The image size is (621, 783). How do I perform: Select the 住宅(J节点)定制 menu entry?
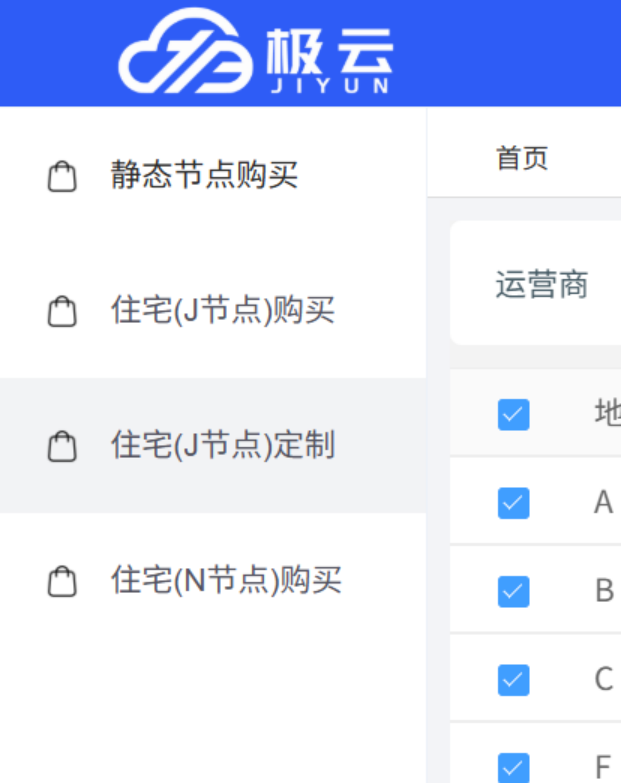click(x=222, y=445)
